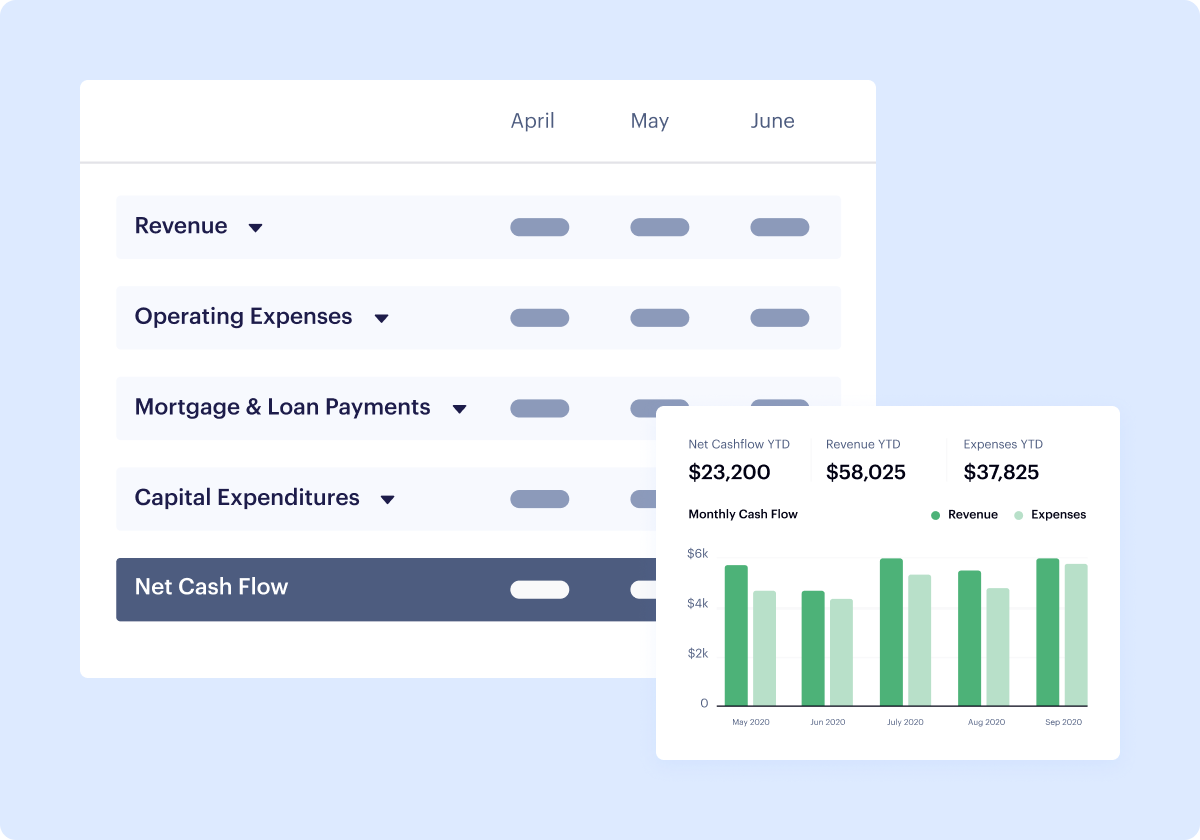Screen dimensions: 1200x840
Task: Click the May 2020 axis label
Action: coord(751,722)
